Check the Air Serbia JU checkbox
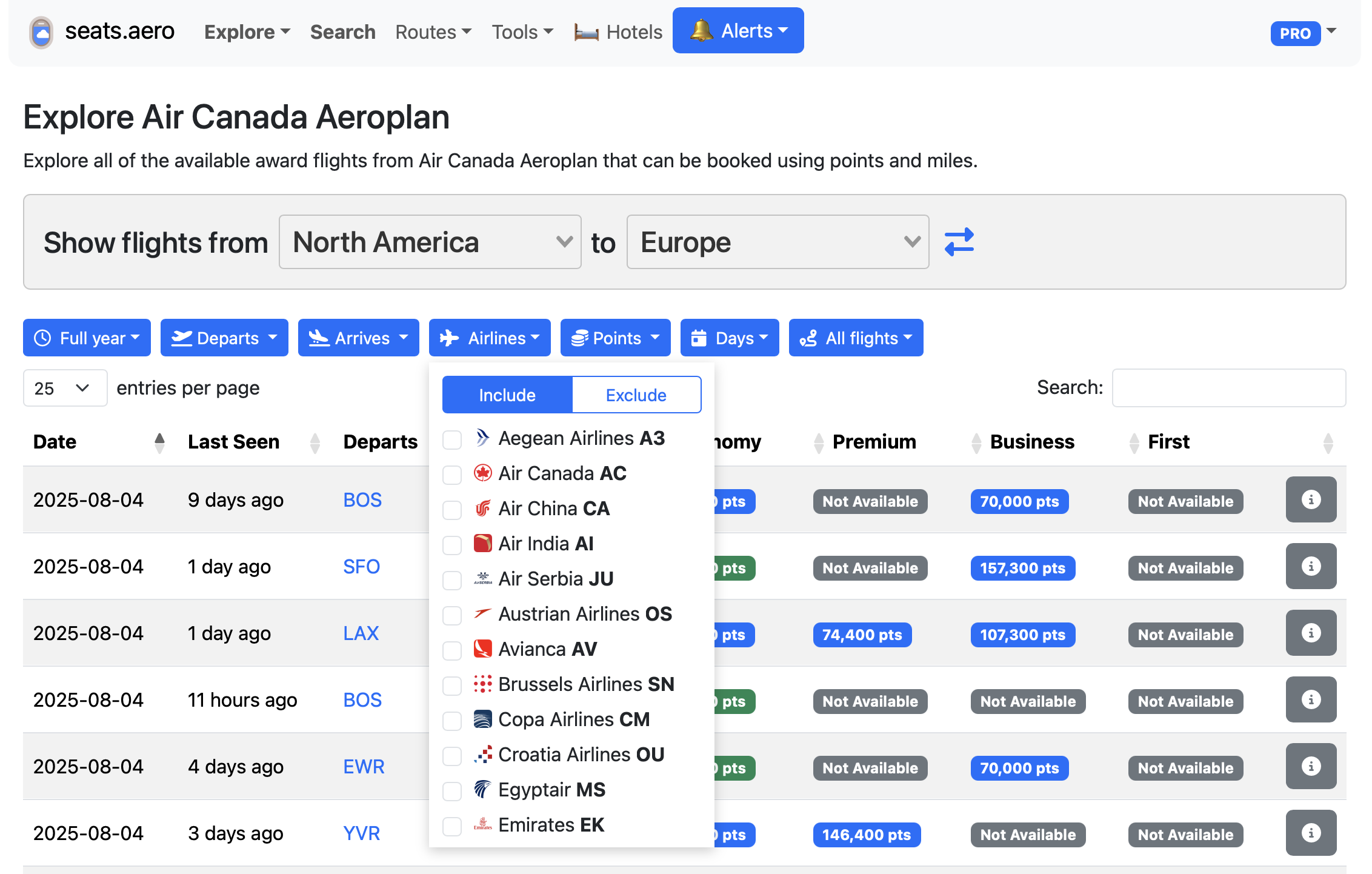 click(452, 580)
